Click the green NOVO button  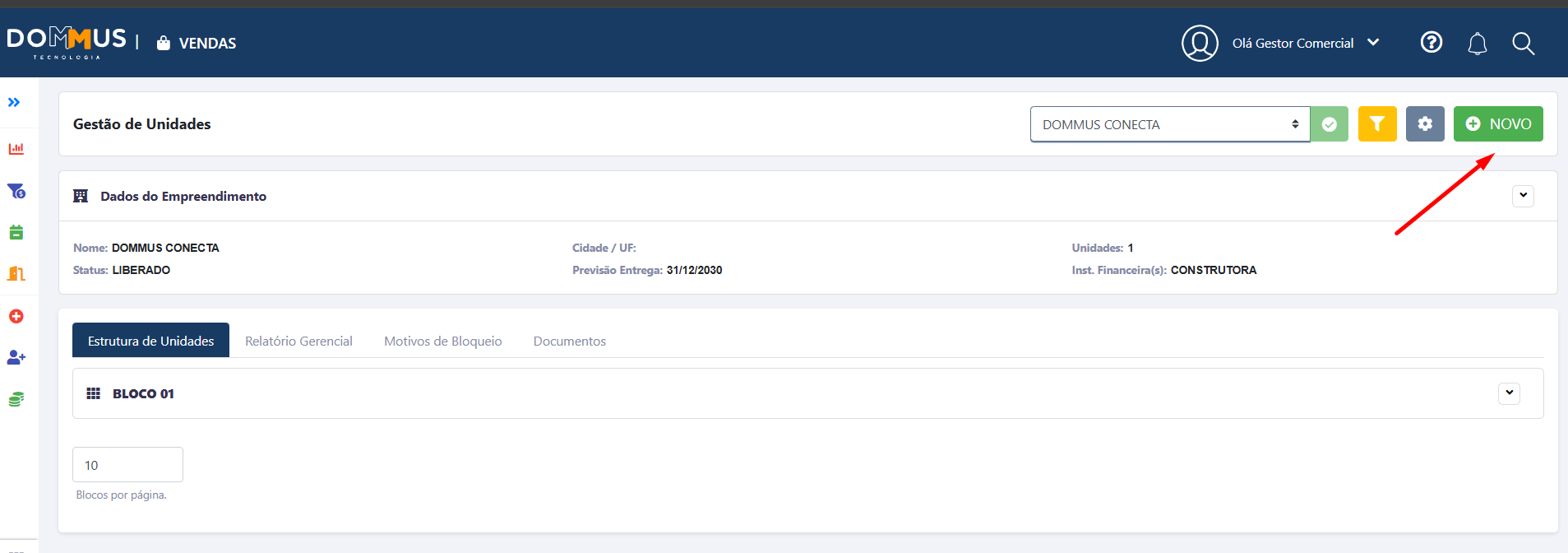pyautogui.click(x=1498, y=124)
